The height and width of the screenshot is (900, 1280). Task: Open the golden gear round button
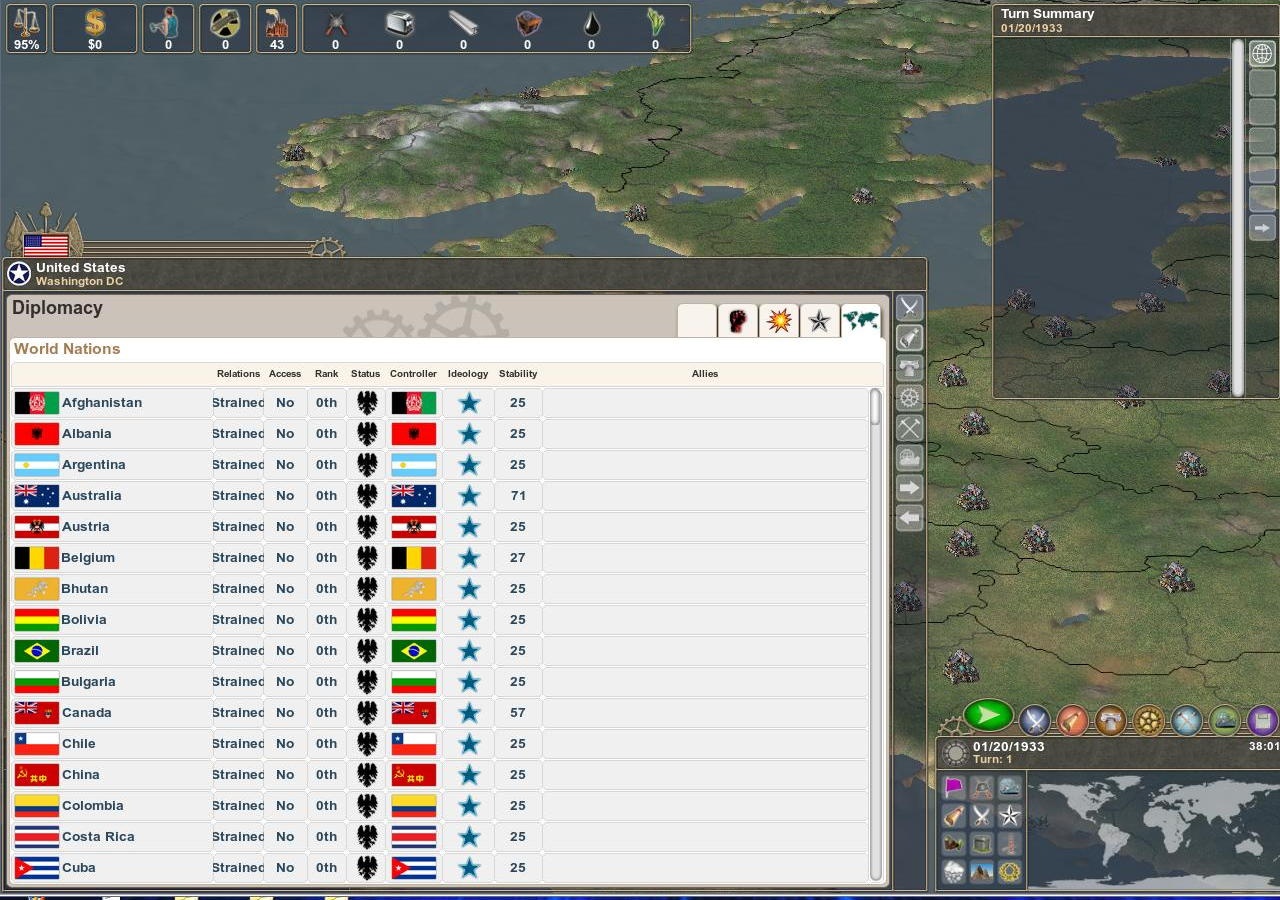pyautogui.click(x=1148, y=719)
